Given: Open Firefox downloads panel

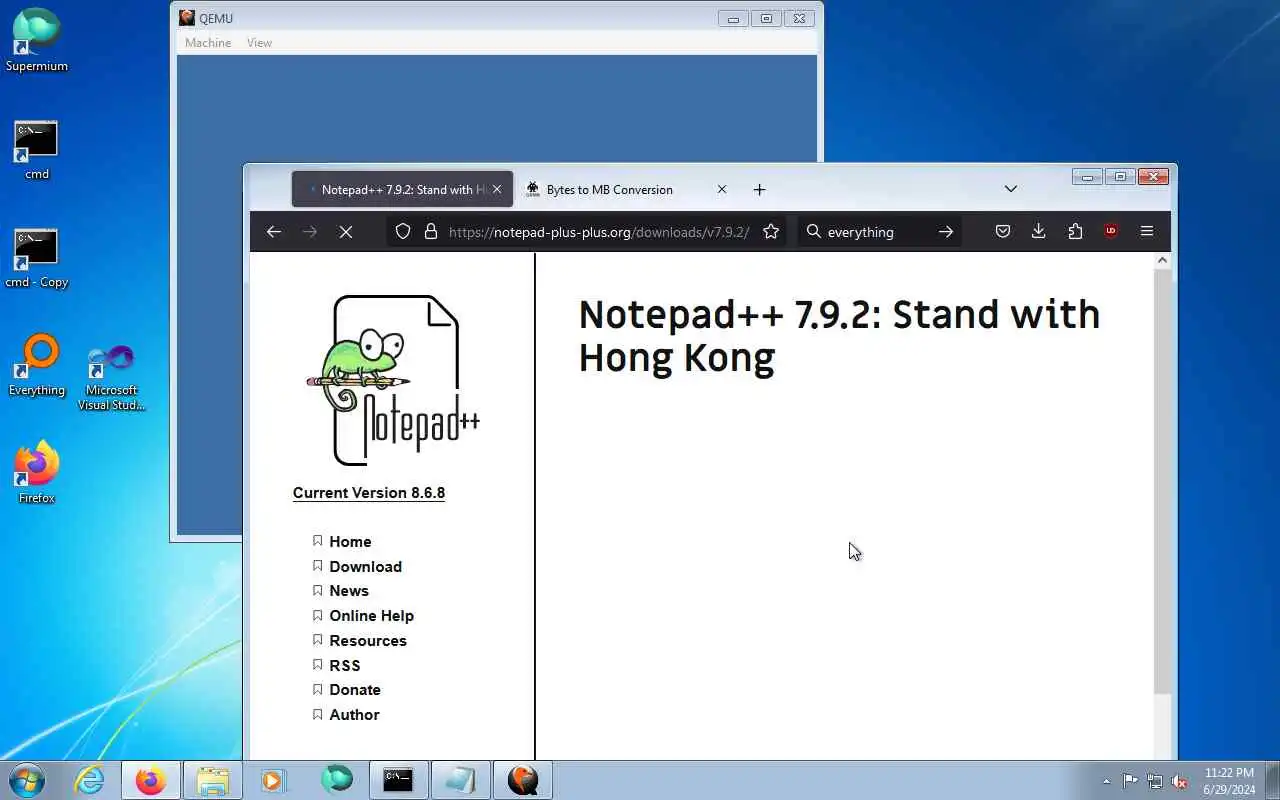Looking at the screenshot, I should tap(1039, 231).
